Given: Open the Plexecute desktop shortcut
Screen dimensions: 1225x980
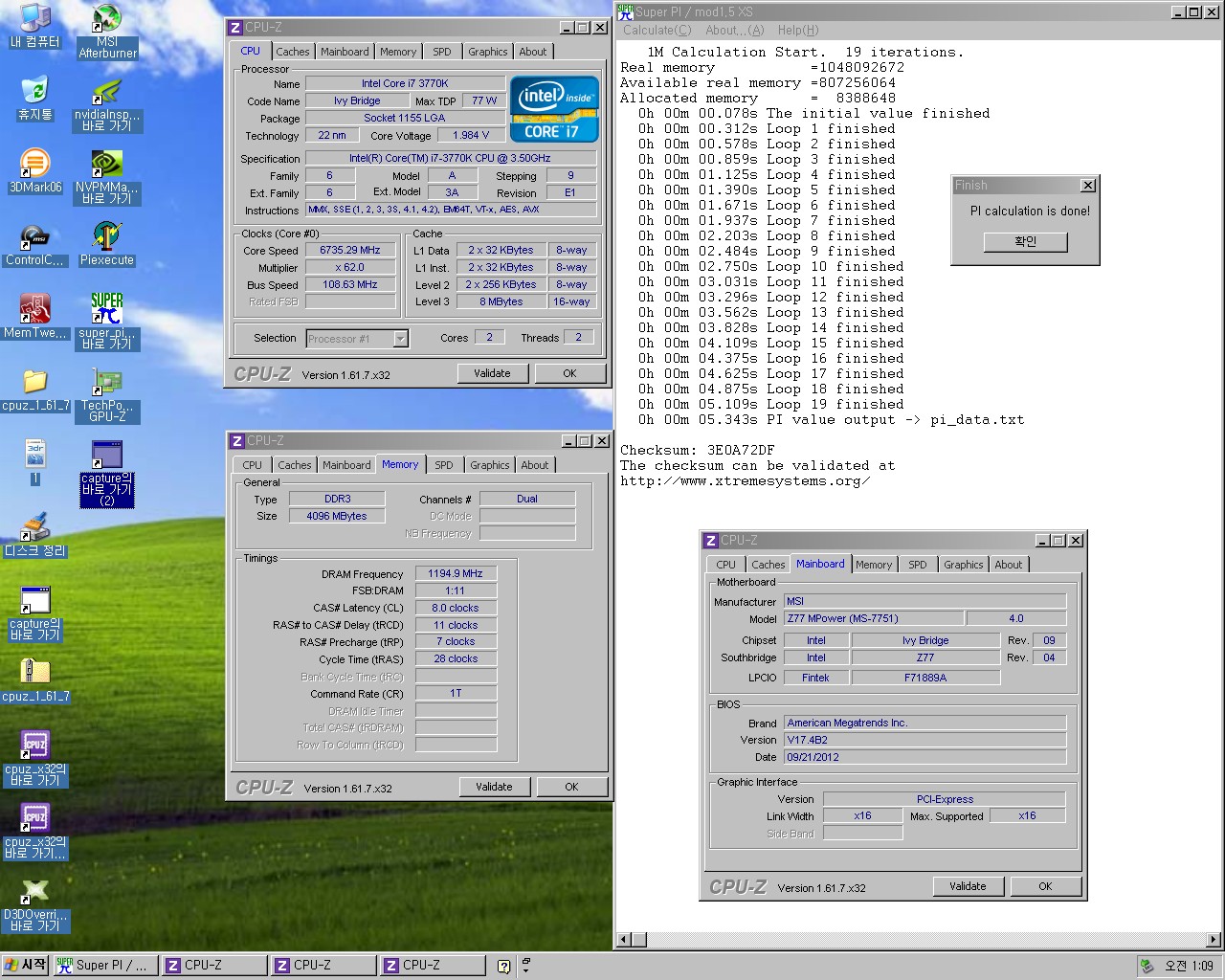Looking at the screenshot, I should [106, 237].
